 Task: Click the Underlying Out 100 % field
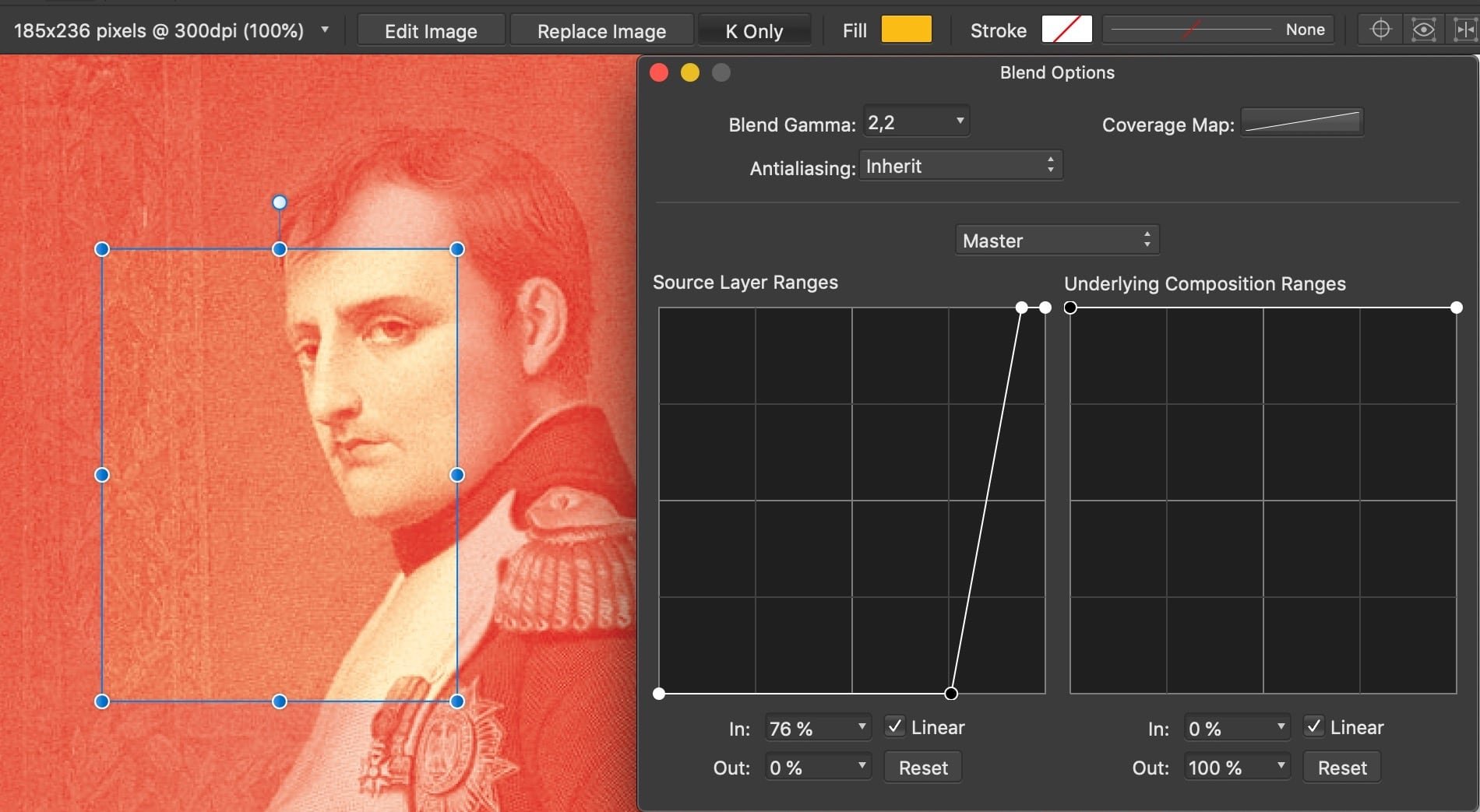(x=1236, y=768)
